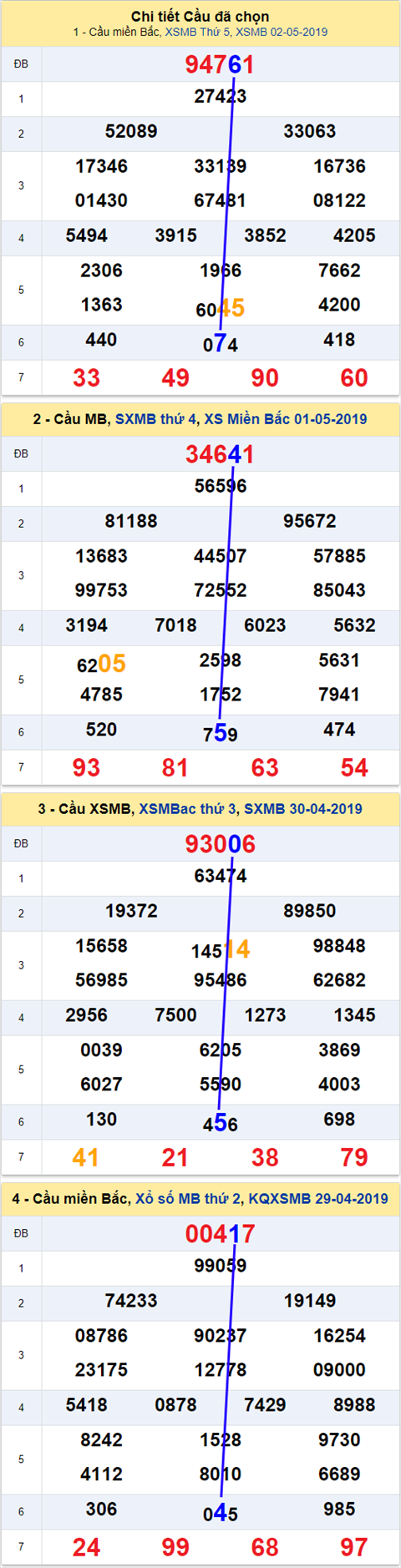Open the Xổ số MB thứ 2 link
This screenshot has width=401, height=1568.
(189, 1198)
